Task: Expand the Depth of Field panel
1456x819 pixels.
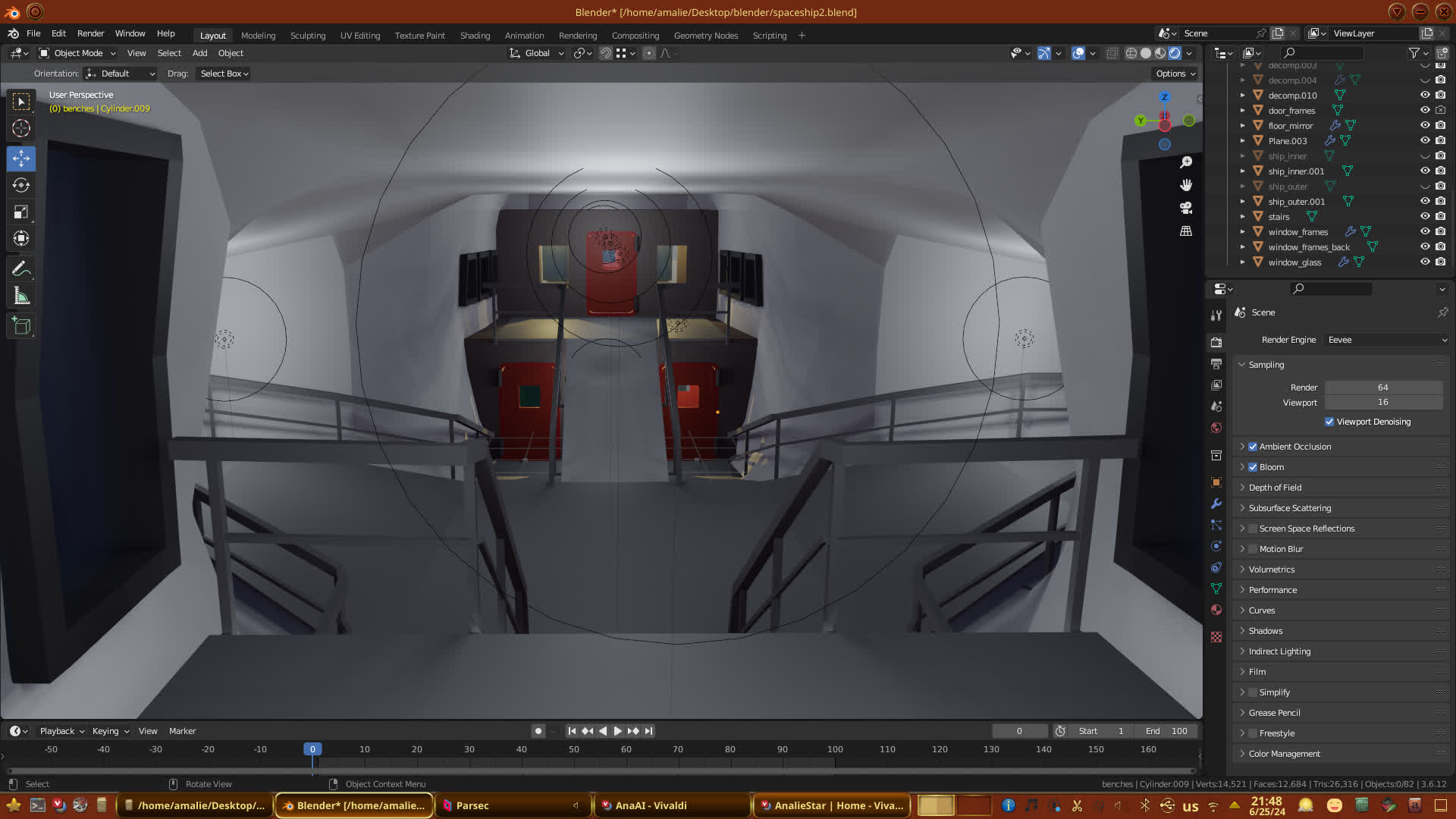Action: pos(1275,488)
